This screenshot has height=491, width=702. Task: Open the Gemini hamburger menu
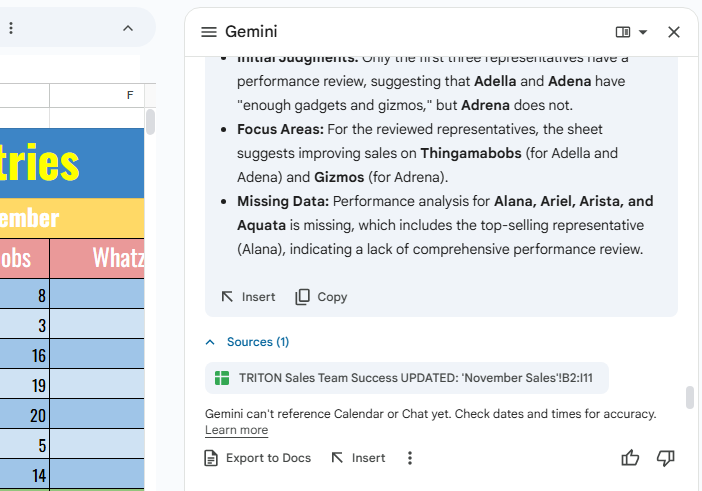point(209,32)
